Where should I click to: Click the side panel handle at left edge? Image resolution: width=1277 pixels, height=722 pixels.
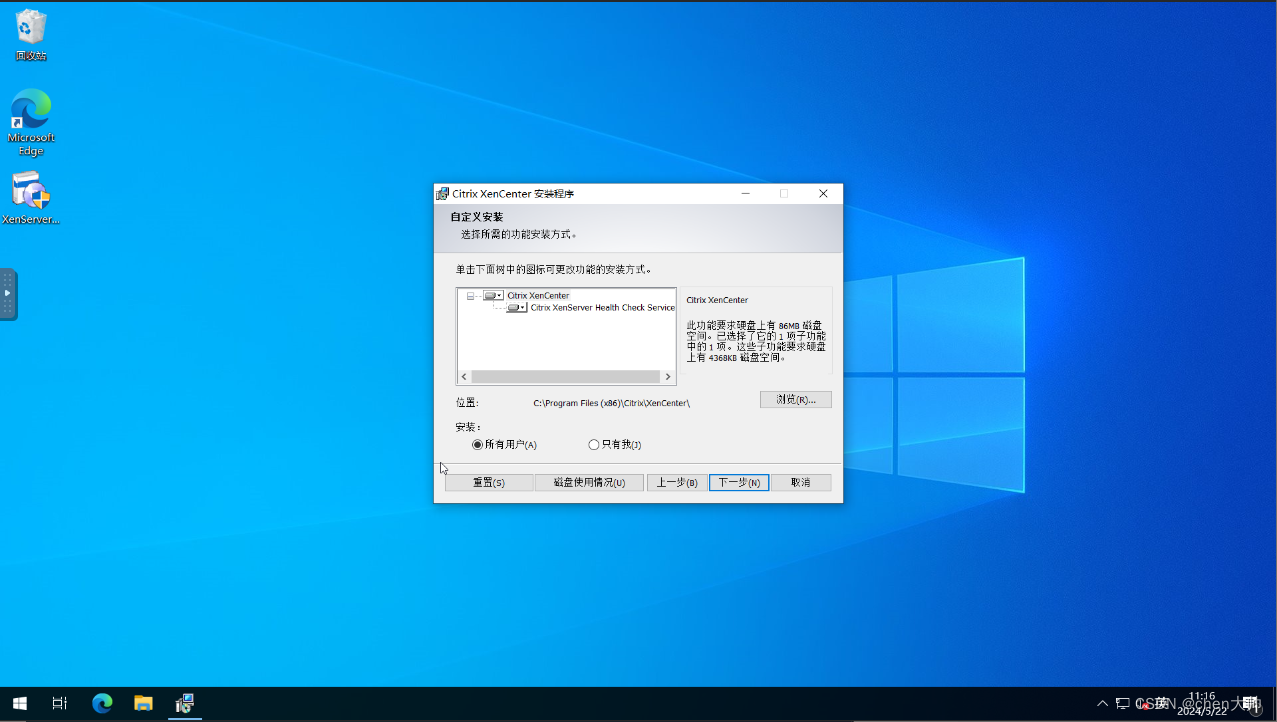[8, 294]
